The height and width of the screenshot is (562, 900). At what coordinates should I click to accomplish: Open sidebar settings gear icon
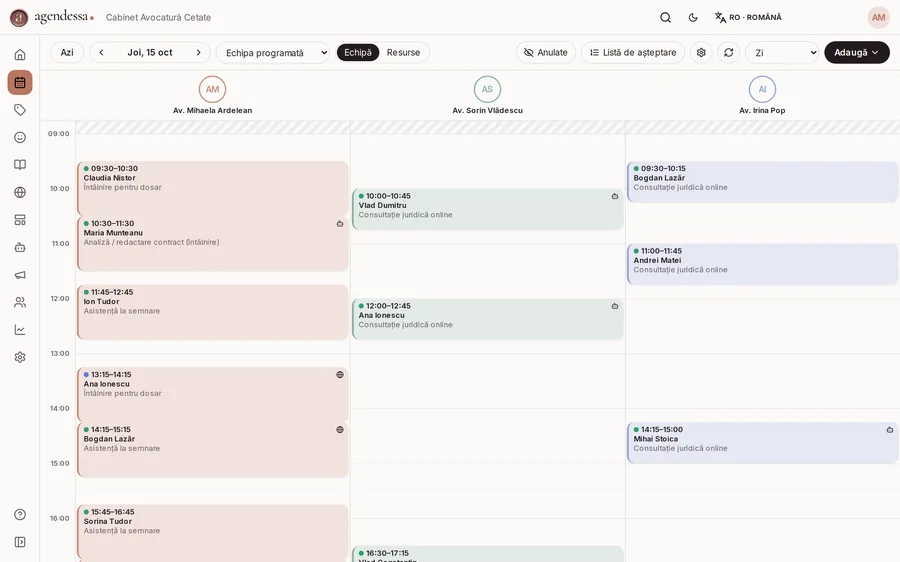(20, 358)
